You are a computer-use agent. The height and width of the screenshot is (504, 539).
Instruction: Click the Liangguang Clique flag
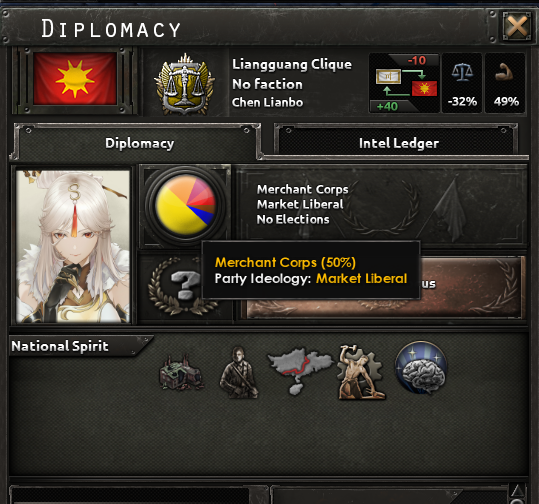pos(75,79)
